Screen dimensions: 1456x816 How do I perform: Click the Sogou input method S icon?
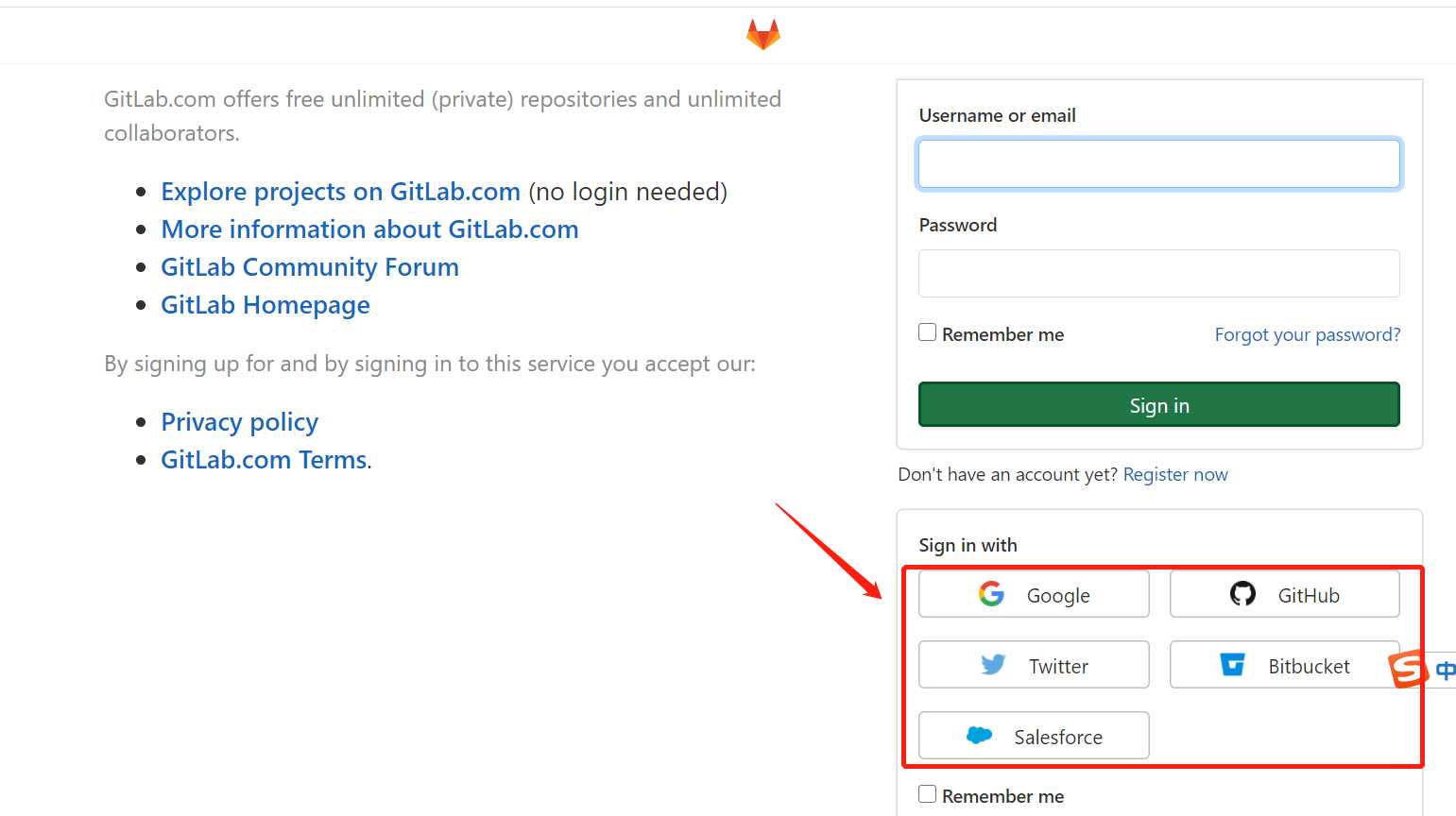point(1408,669)
